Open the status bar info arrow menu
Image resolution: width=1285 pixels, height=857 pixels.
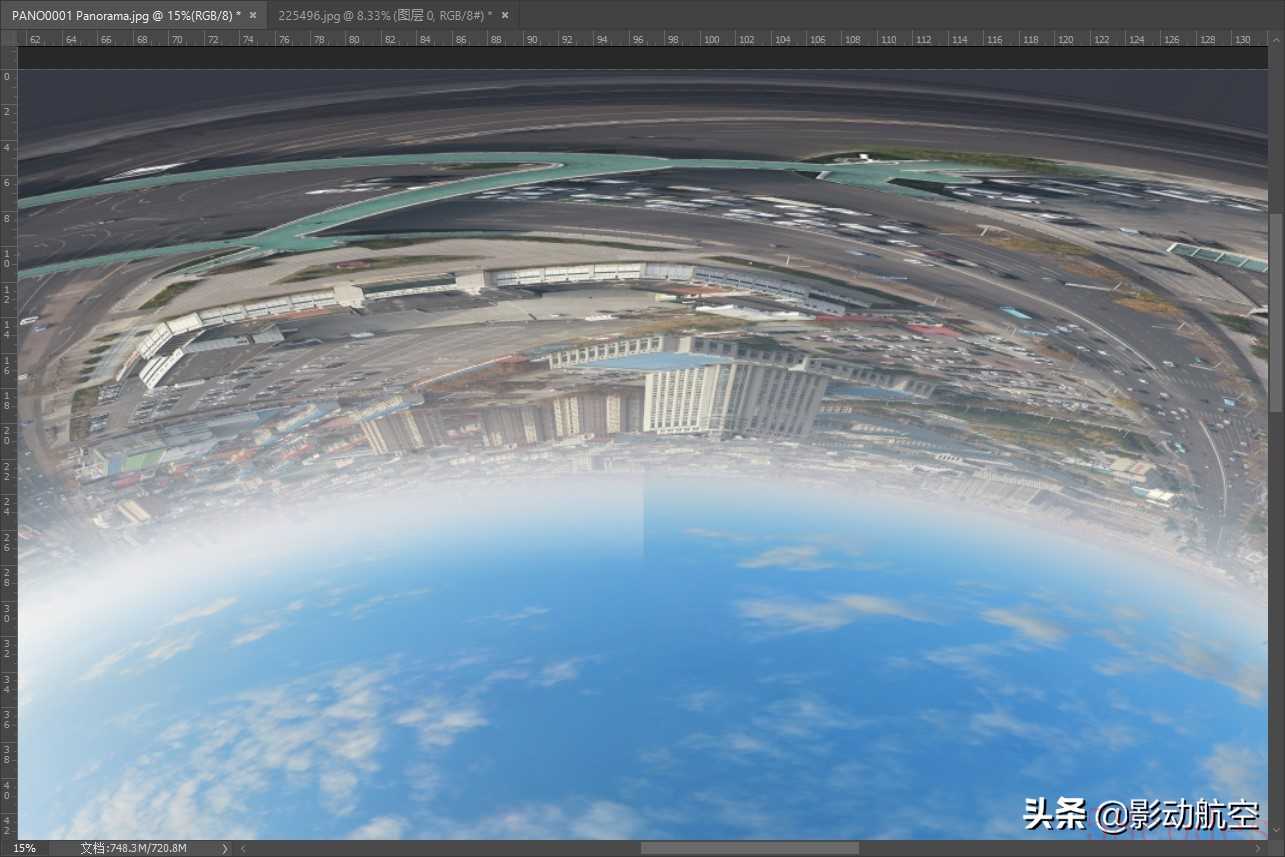coord(224,848)
